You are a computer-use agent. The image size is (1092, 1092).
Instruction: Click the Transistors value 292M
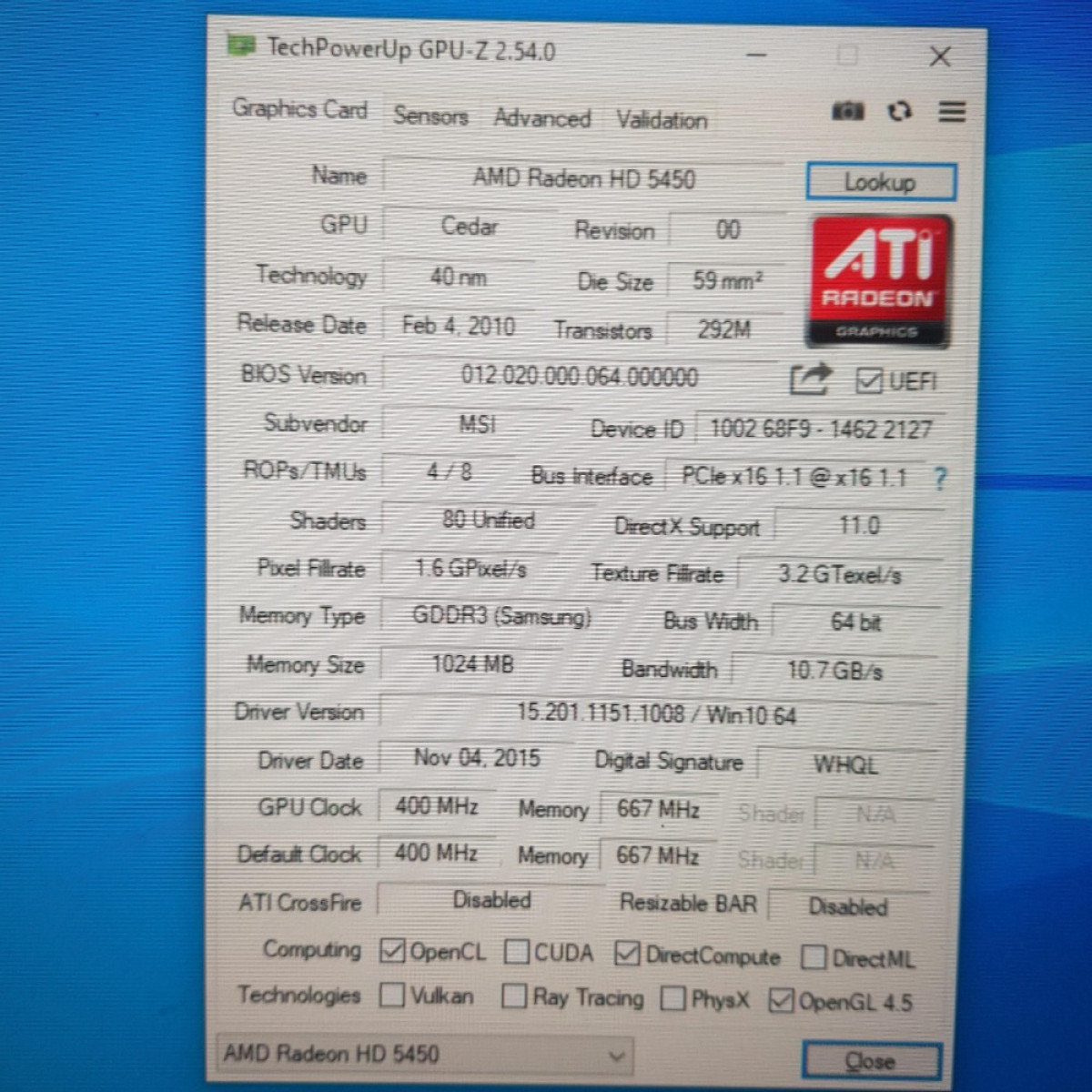pos(724,329)
